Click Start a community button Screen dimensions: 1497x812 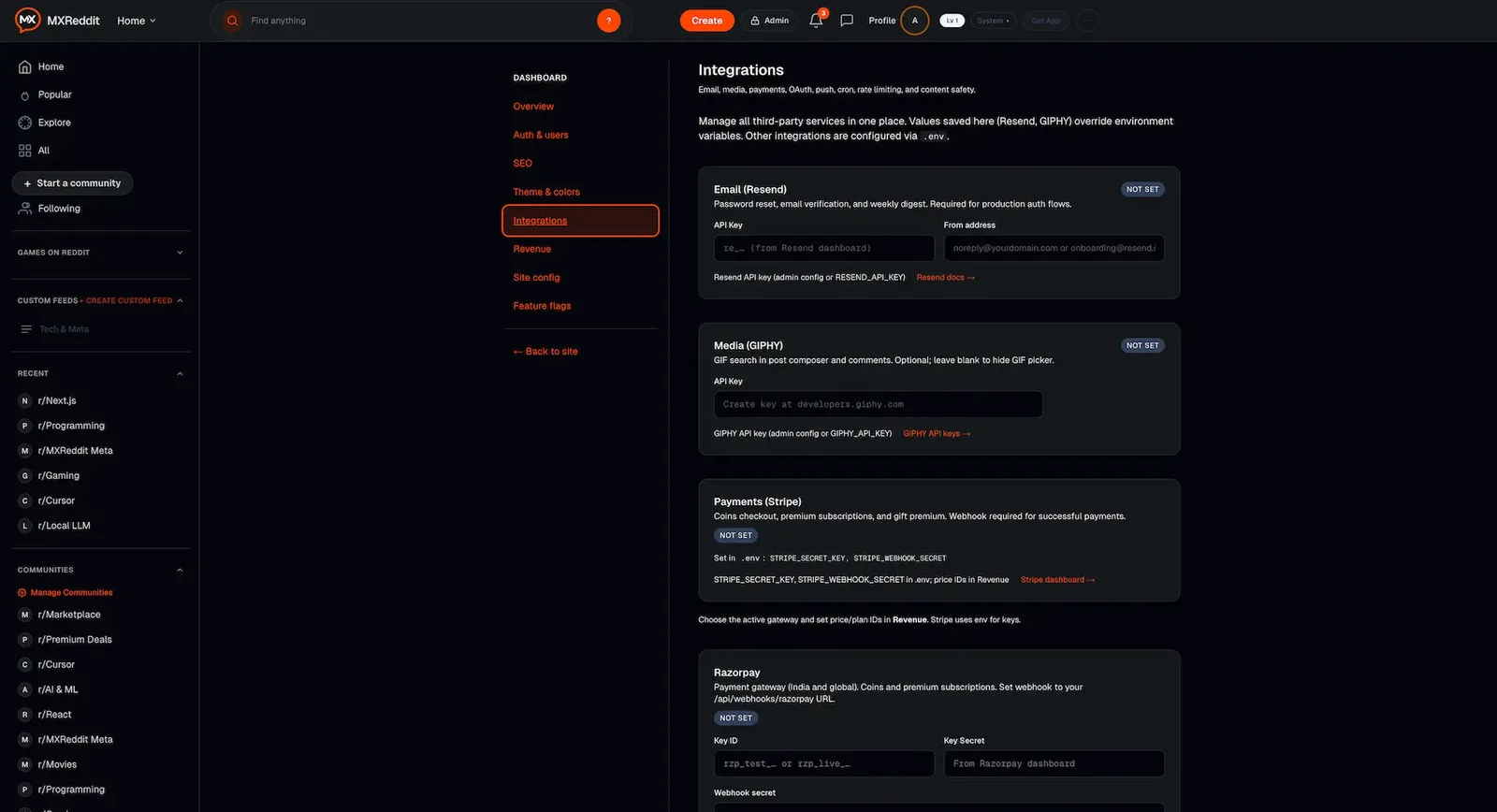[72, 183]
